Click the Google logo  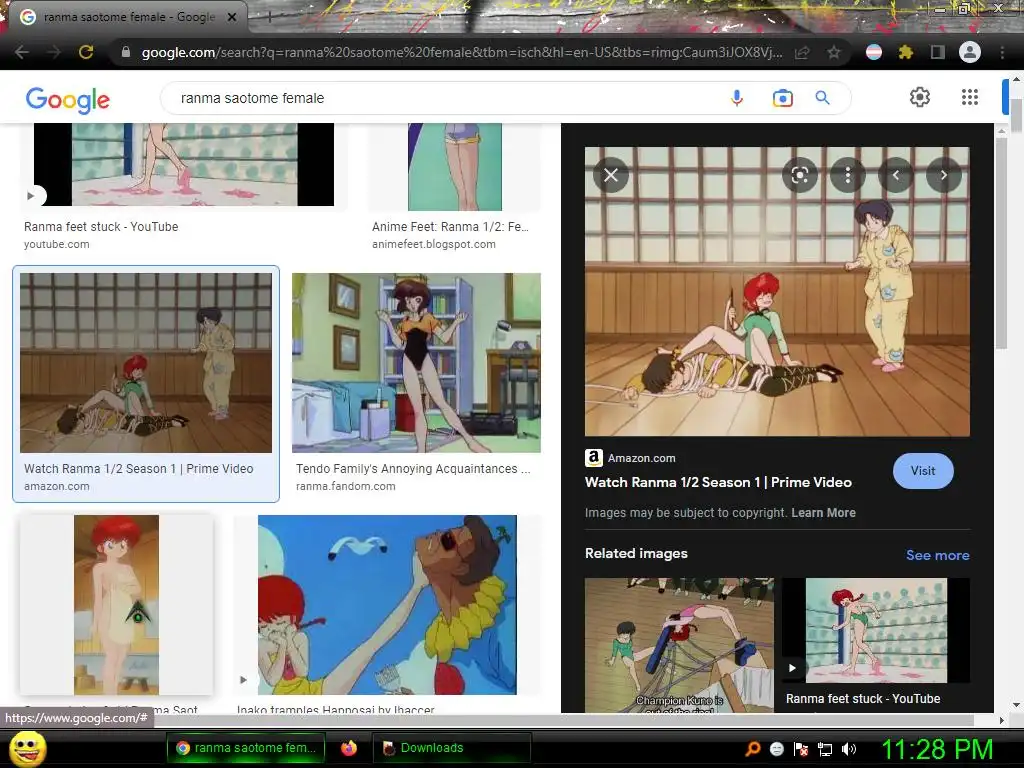[x=68, y=99]
